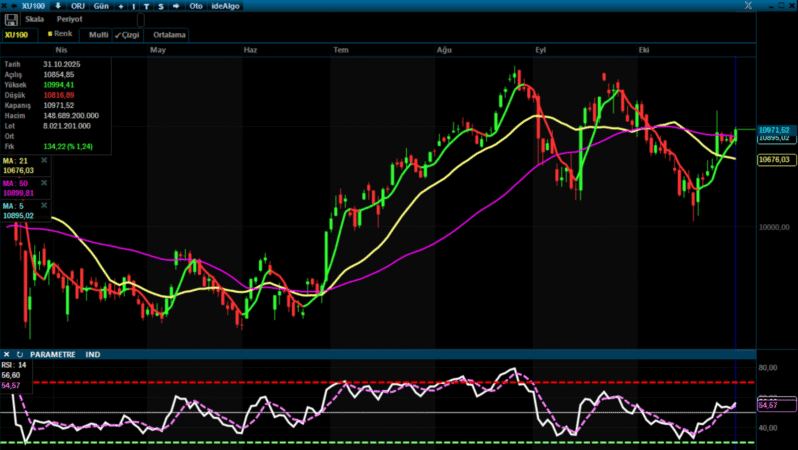Click the T text tool icon
The image size is (798, 450).
click(147, 6)
